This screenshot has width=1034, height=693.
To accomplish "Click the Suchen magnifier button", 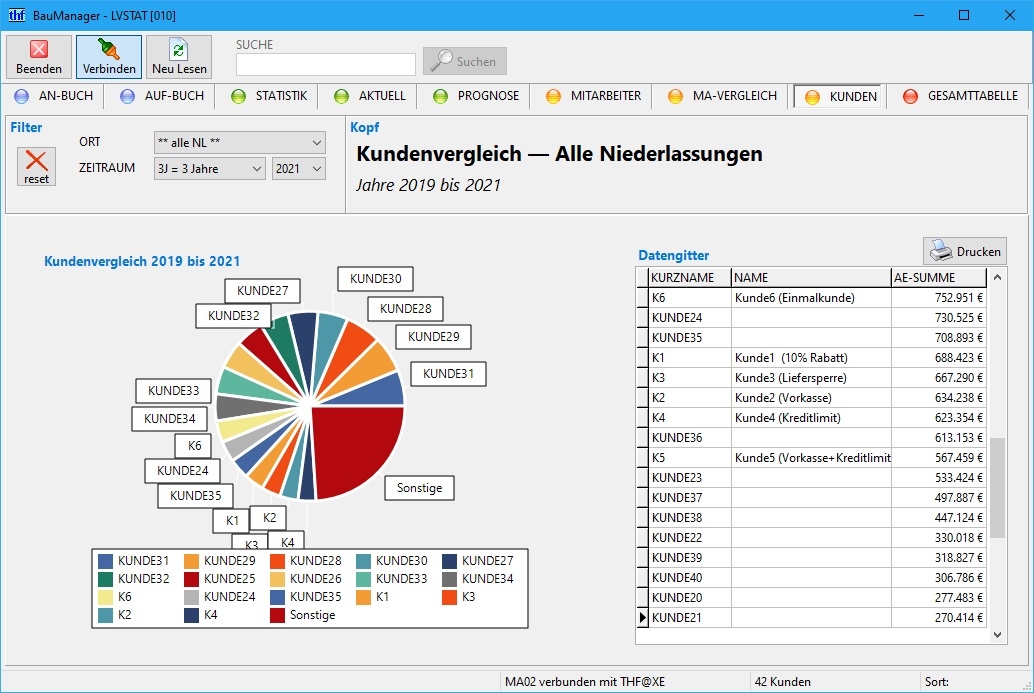I will 465,61.
